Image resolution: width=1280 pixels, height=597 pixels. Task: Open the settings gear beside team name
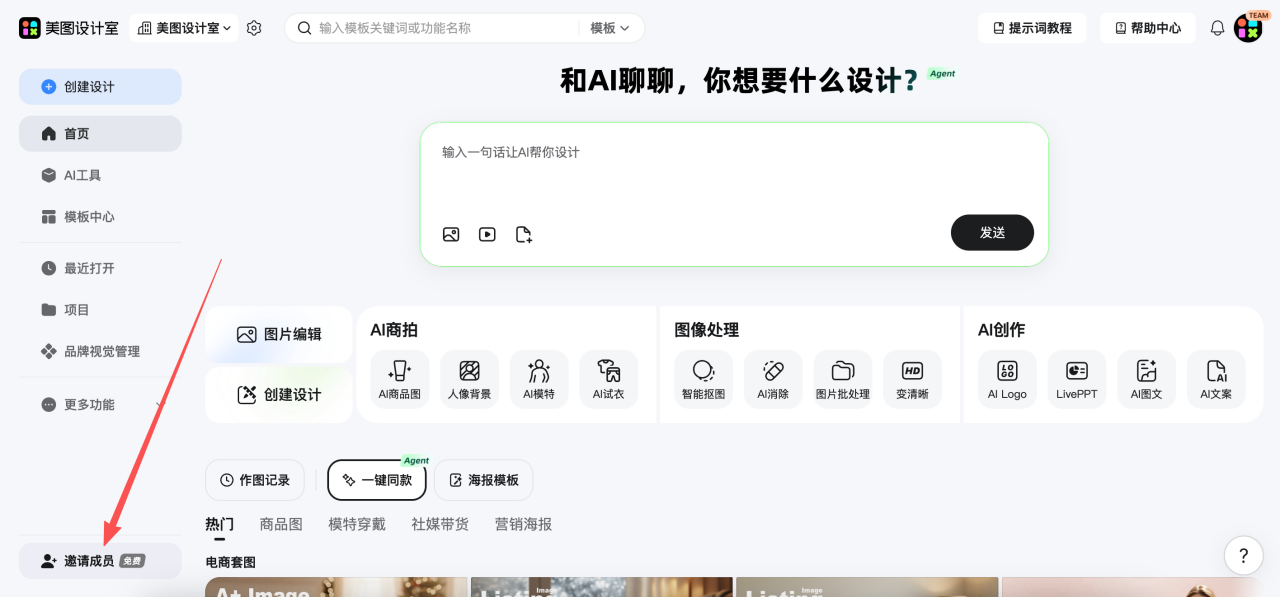click(254, 28)
